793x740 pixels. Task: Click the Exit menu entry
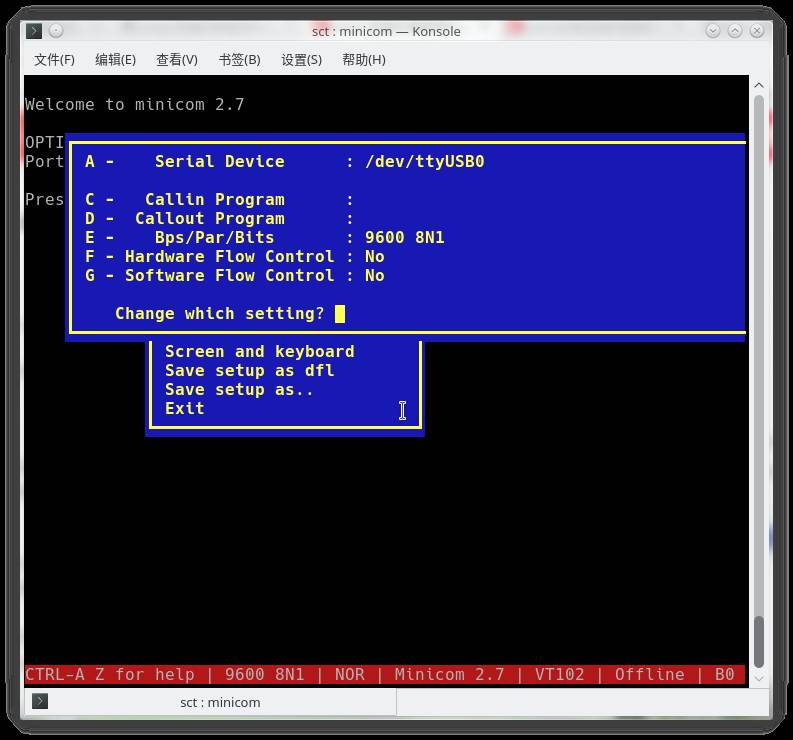coord(185,408)
